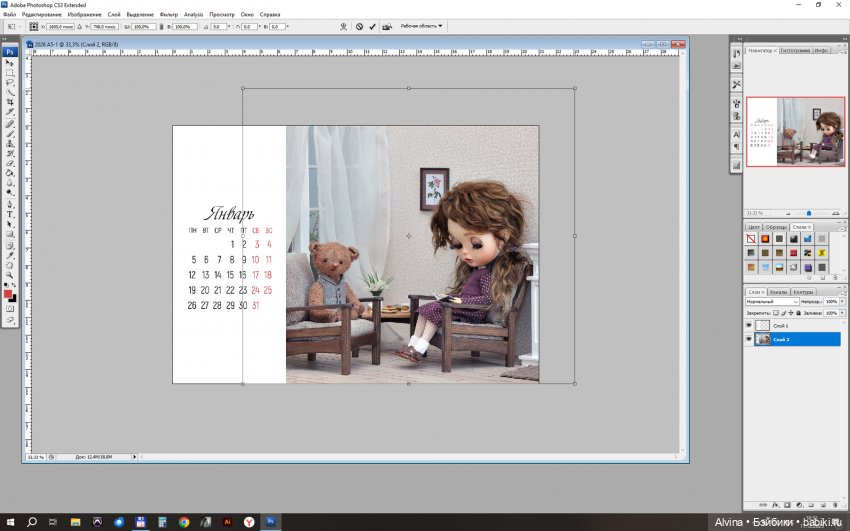Viewport: 850px width, 531px height.
Task: Toggle visibility of layer Слой 2
Action: pyautogui.click(x=749, y=339)
